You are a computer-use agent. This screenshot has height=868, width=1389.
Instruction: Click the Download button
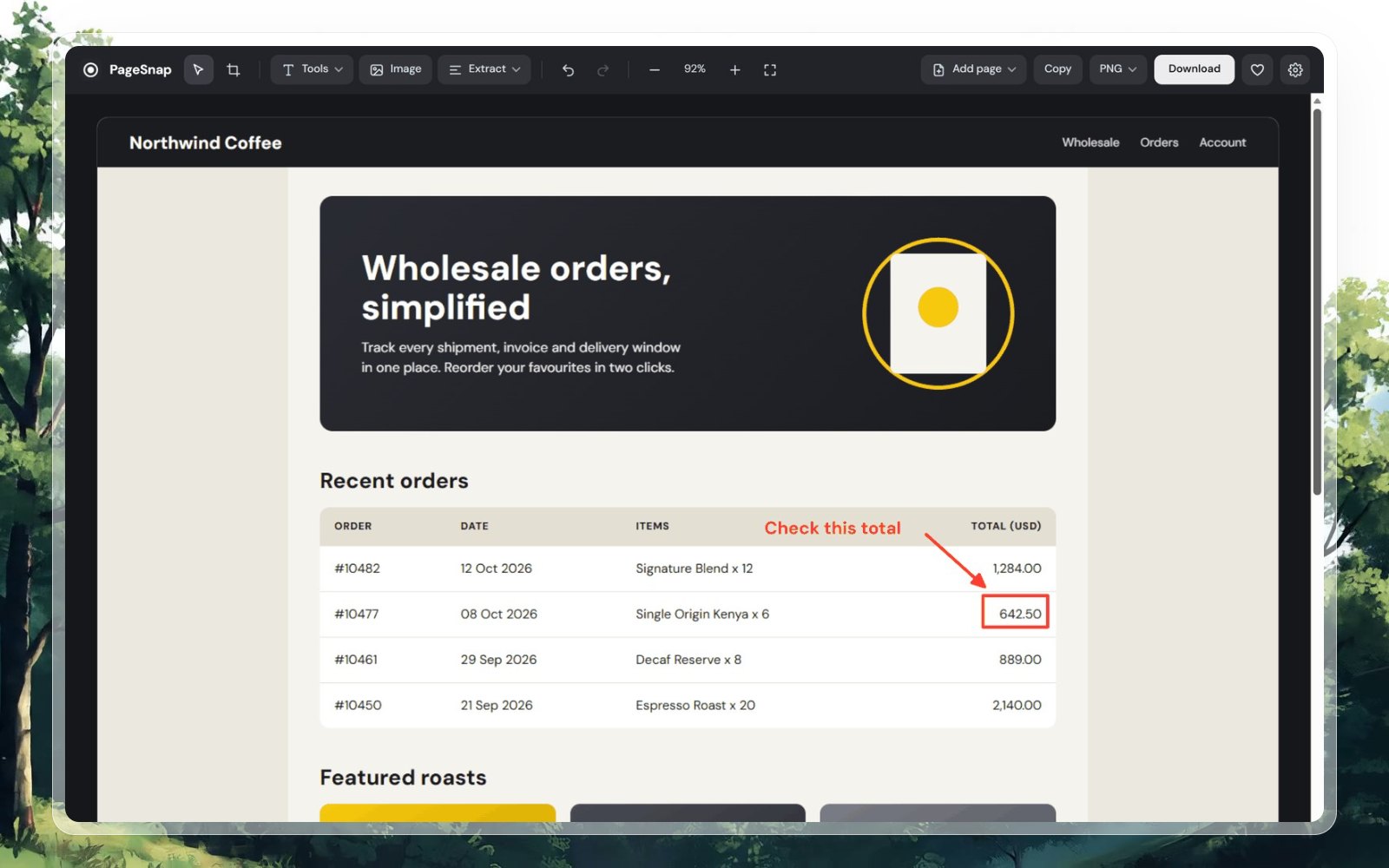1194,69
